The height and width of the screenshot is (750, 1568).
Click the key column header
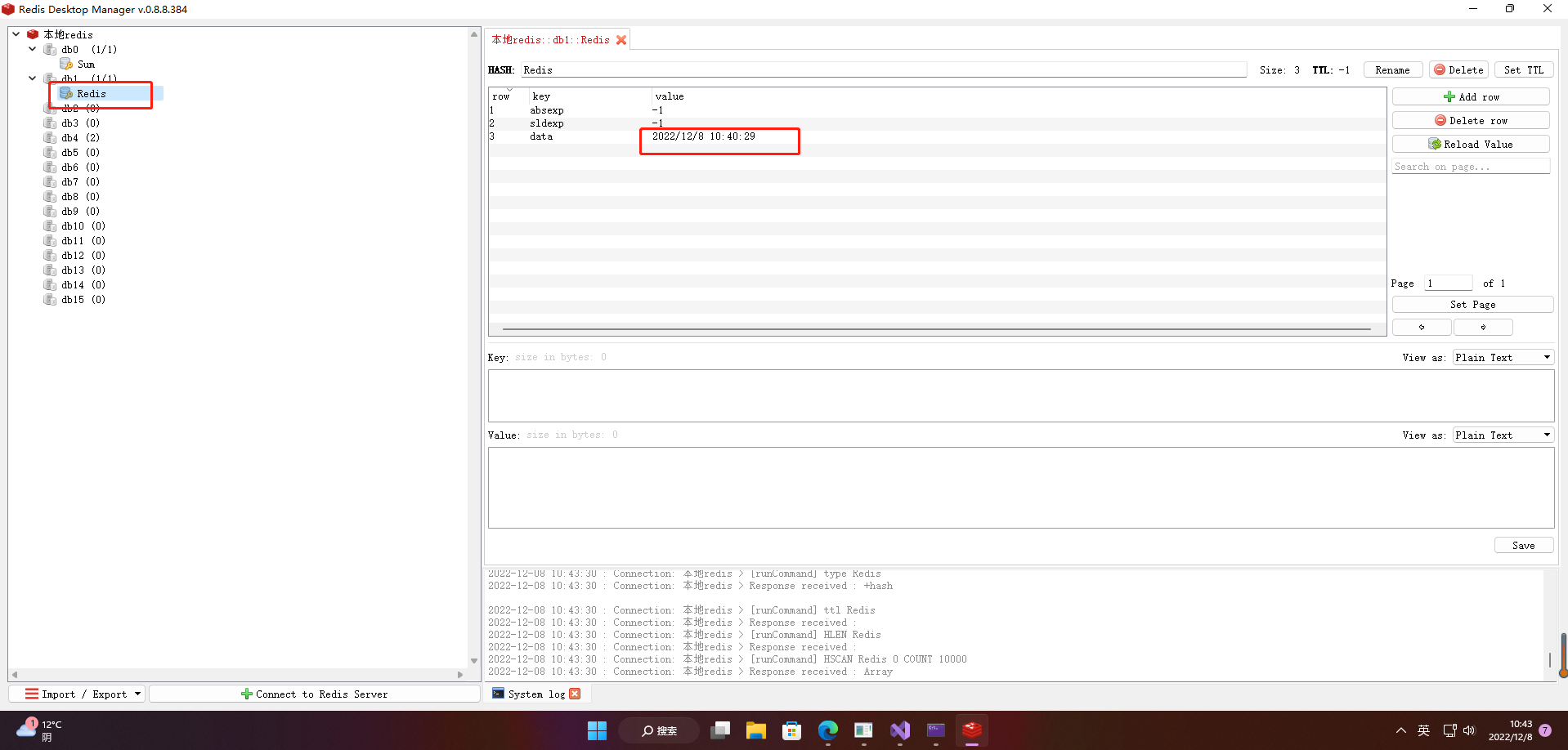pyautogui.click(x=589, y=96)
